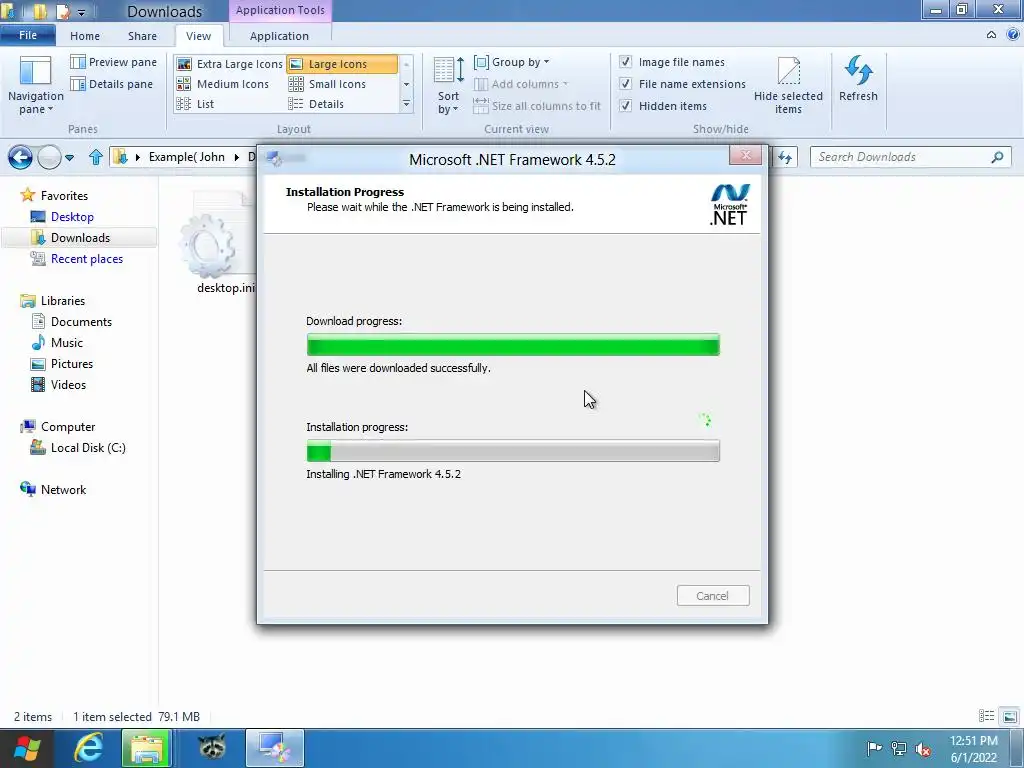Select the View ribbon tab

[x=199, y=36]
